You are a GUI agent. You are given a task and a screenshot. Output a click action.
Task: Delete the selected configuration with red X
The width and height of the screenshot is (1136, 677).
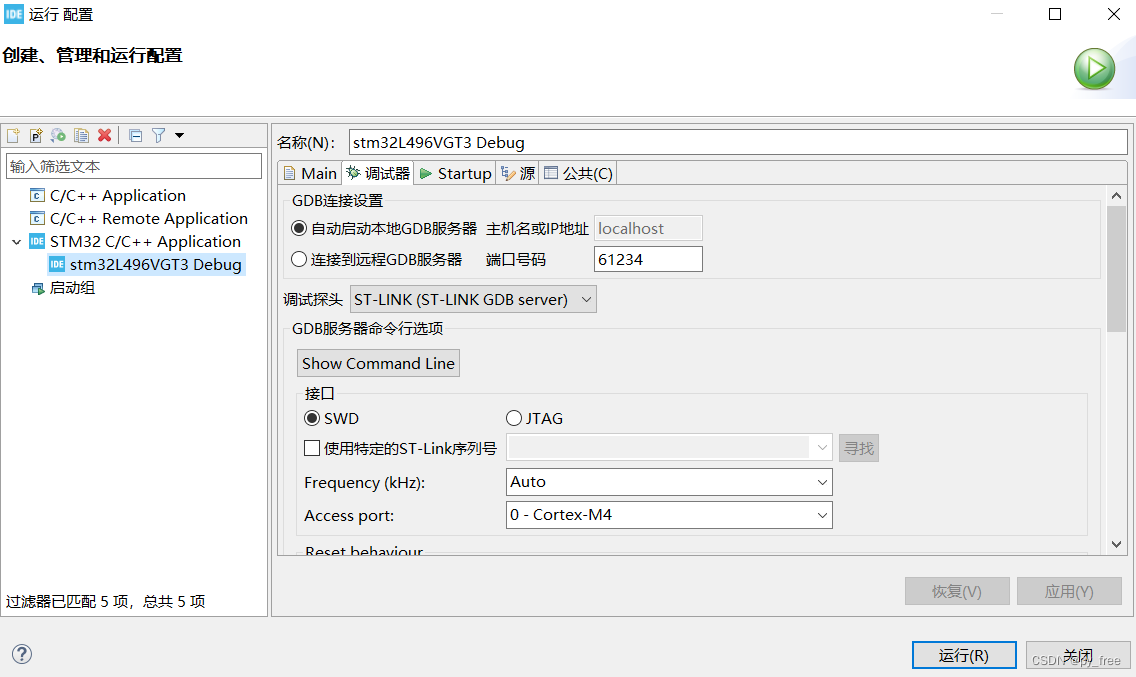104,136
